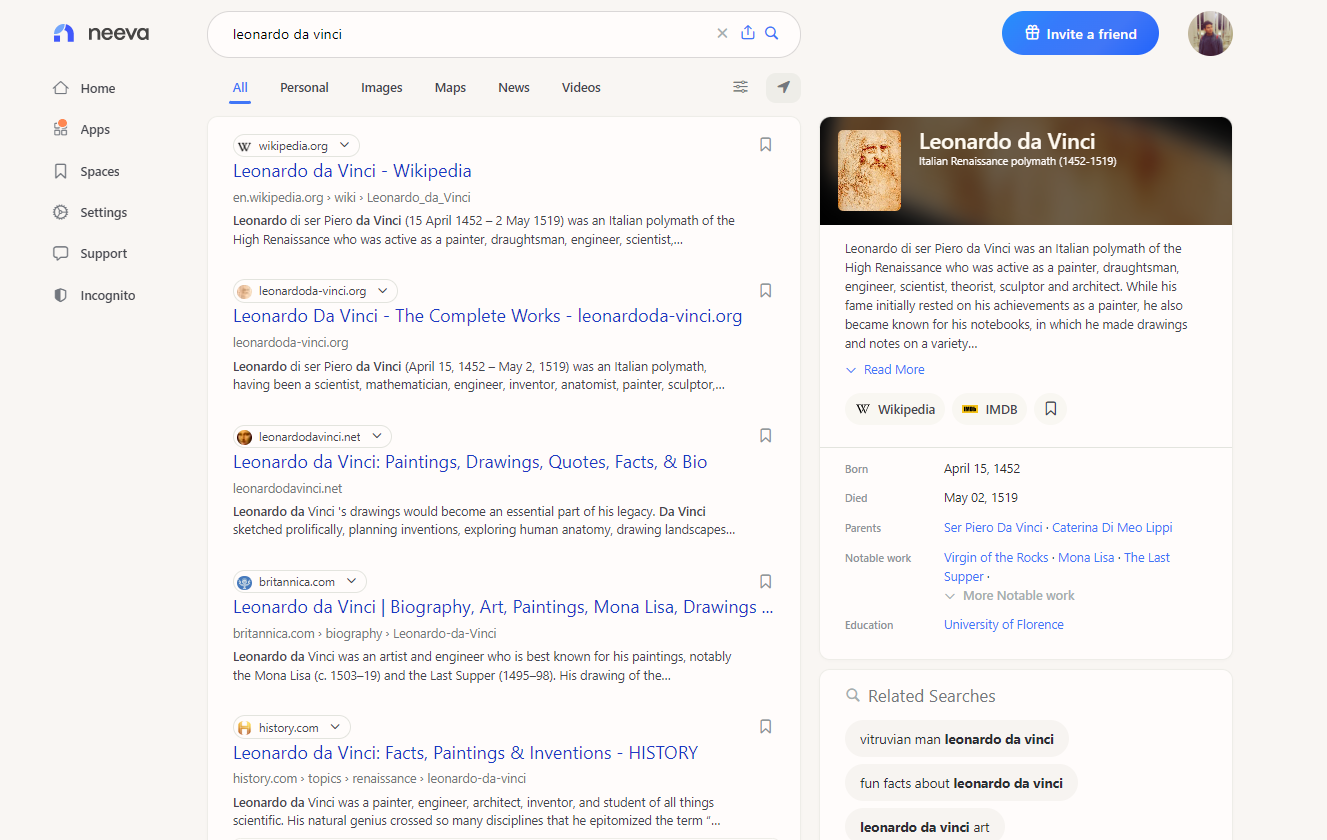Screen dimensions: 1327x840
Task: Open the Leonardo da Vinci - Wikipedia link
Action: (352, 170)
